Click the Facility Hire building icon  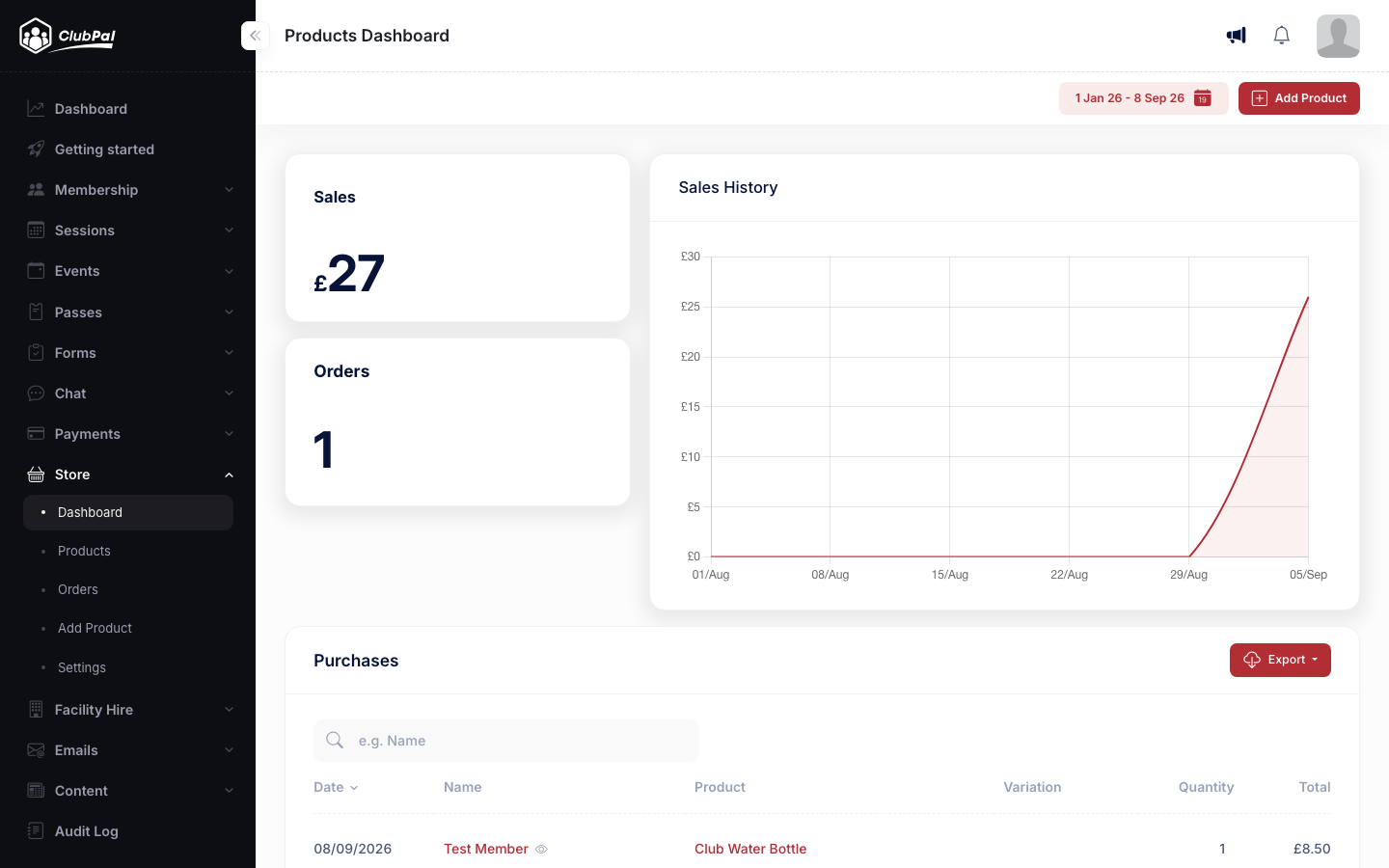[36, 710]
